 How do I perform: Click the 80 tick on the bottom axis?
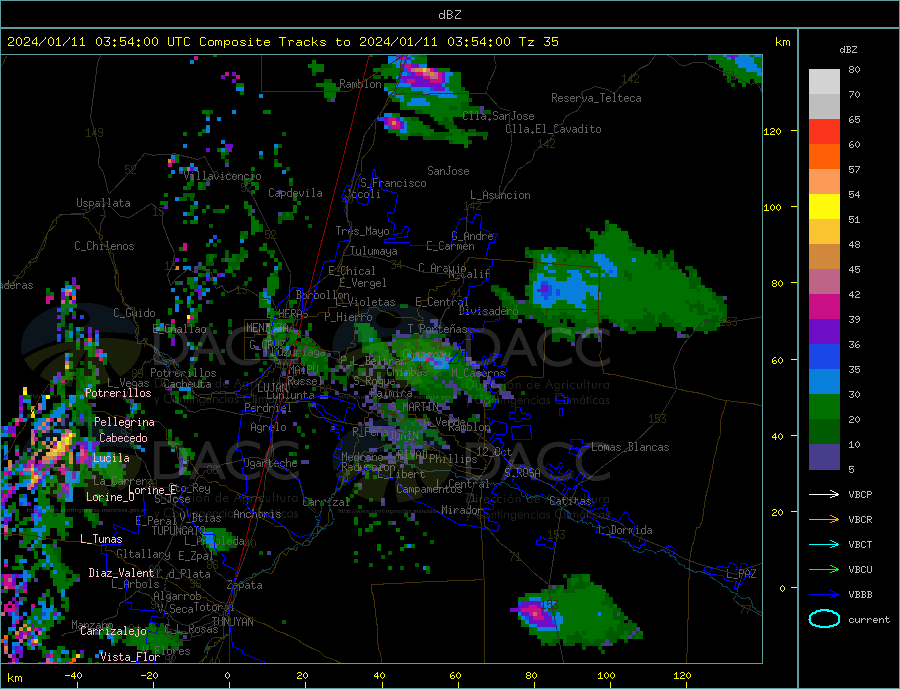(531, 676)
